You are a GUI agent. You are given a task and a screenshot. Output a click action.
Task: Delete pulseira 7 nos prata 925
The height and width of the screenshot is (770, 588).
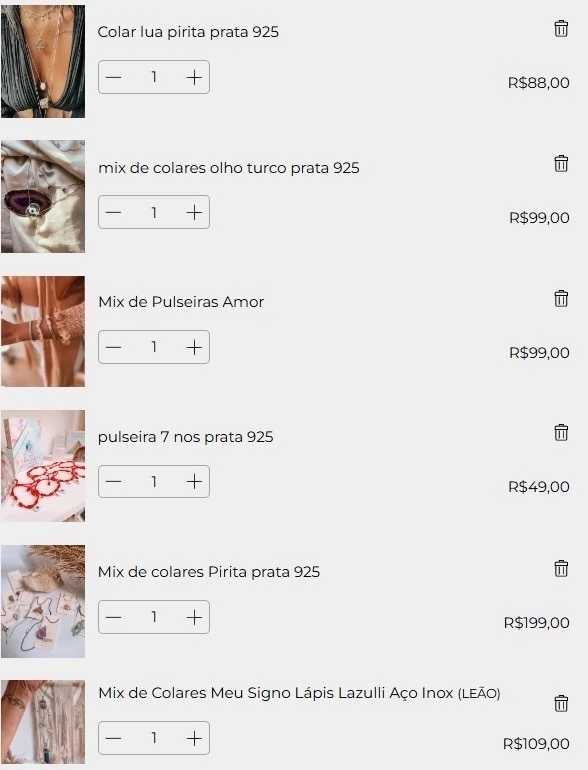pyautogui.click(x=561, y=433)
